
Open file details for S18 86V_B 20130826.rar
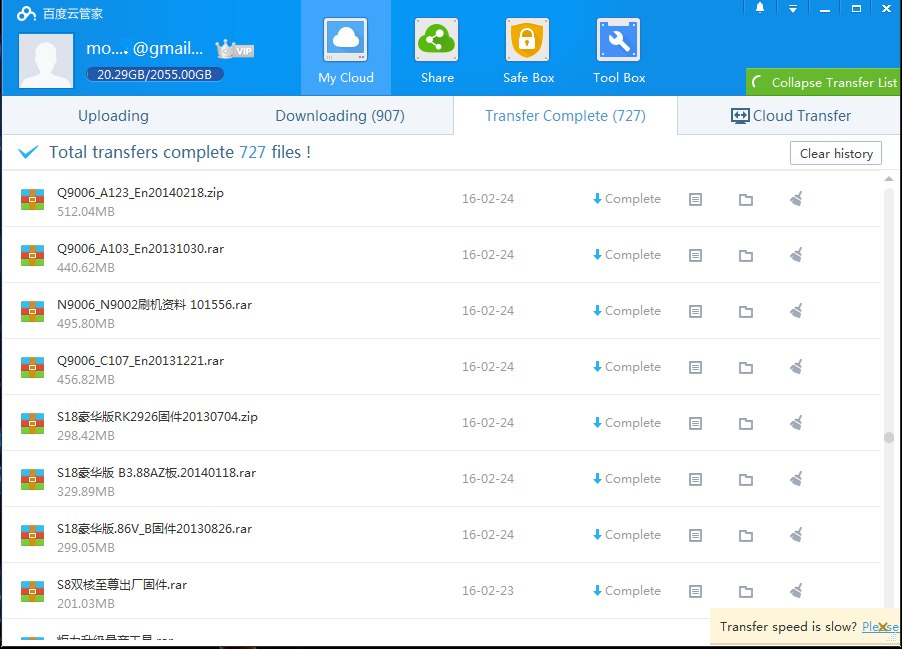(695, 536)
